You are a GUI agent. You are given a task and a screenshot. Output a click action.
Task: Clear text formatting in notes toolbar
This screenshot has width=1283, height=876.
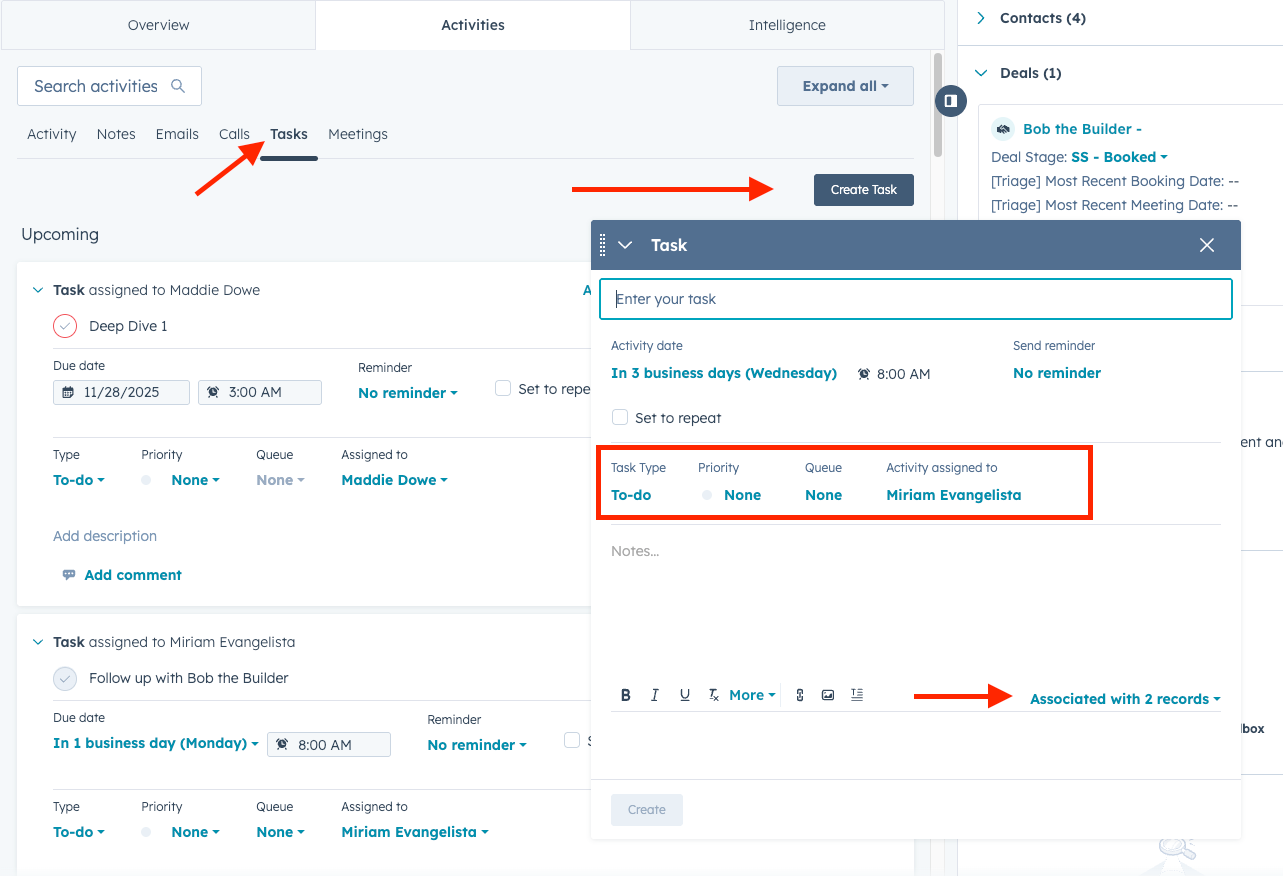pyautogui.click(x=713, y=695)
